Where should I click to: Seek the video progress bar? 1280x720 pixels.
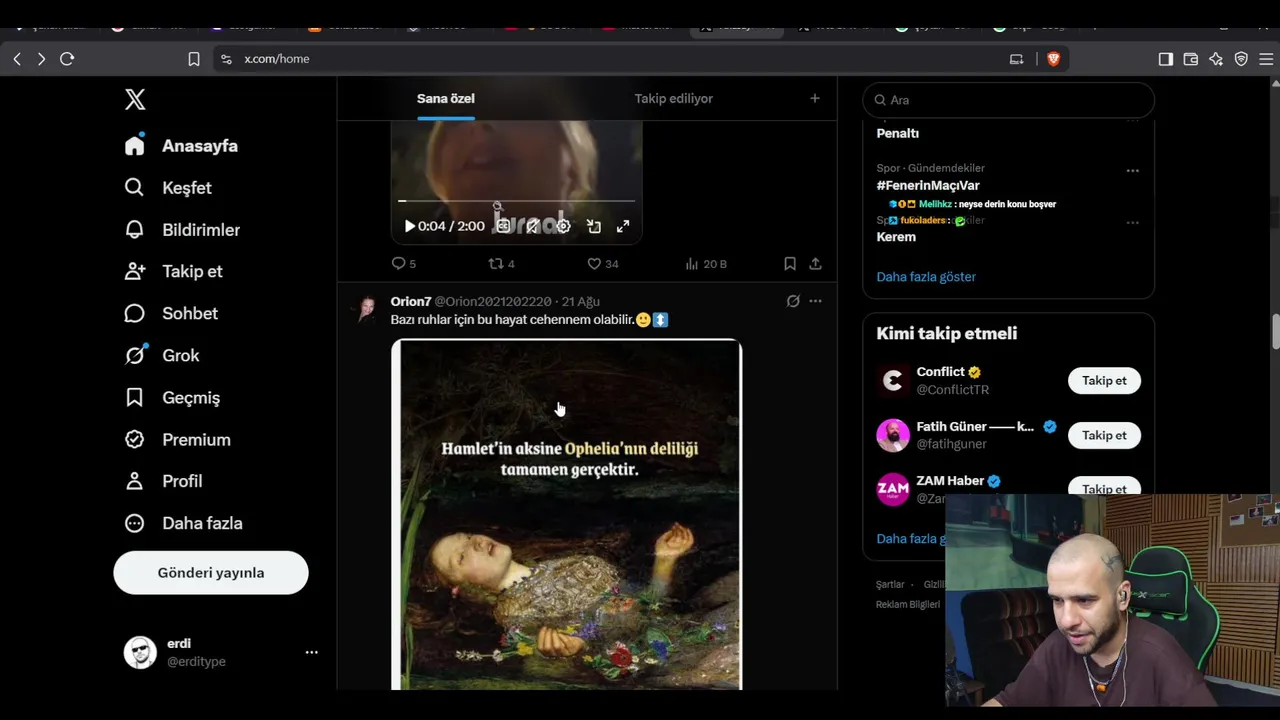pyautogui.click(x=517, y=201)
